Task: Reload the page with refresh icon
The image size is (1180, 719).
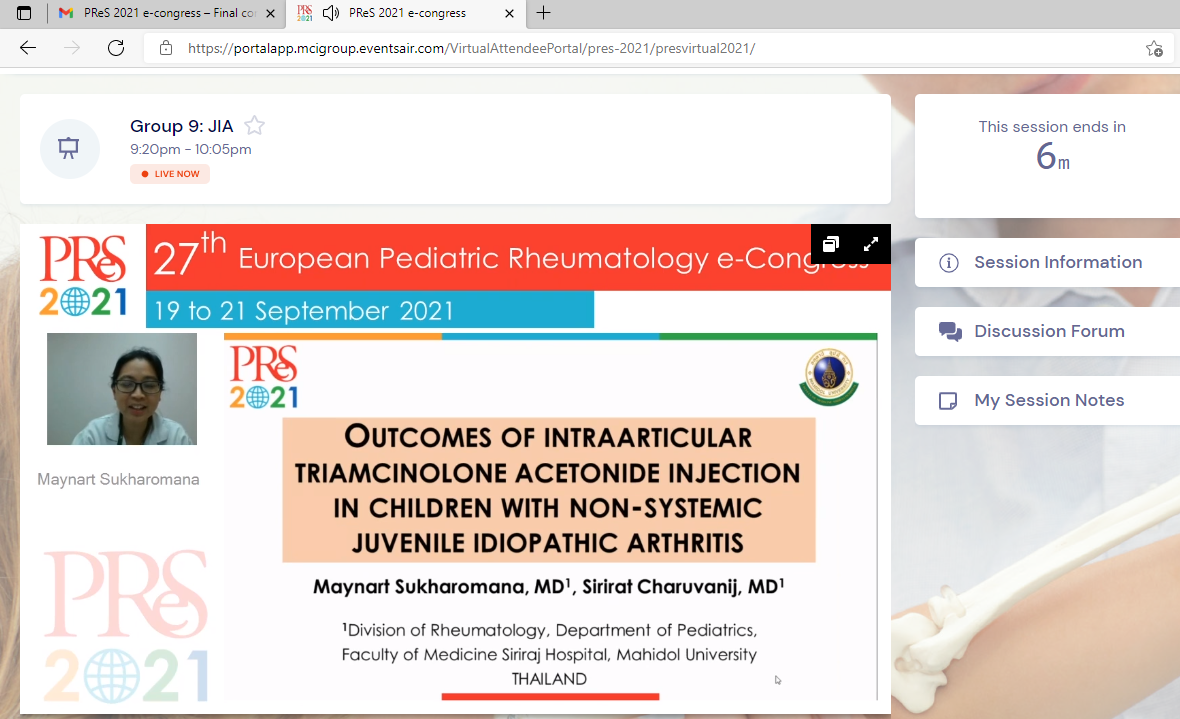Action: pyautogui.click(x=116, y=48)
